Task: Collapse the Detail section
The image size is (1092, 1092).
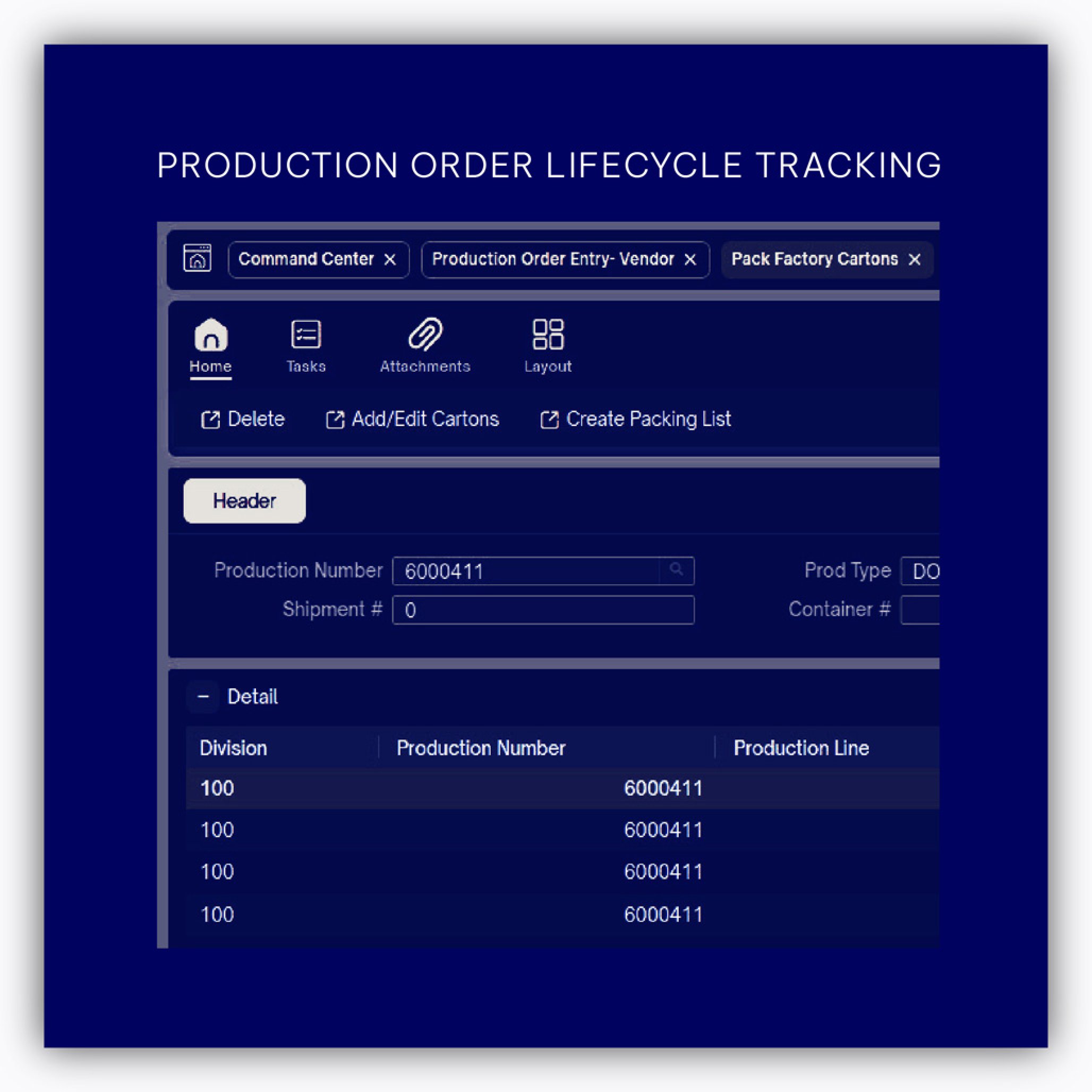Action: tap(203, 696)
